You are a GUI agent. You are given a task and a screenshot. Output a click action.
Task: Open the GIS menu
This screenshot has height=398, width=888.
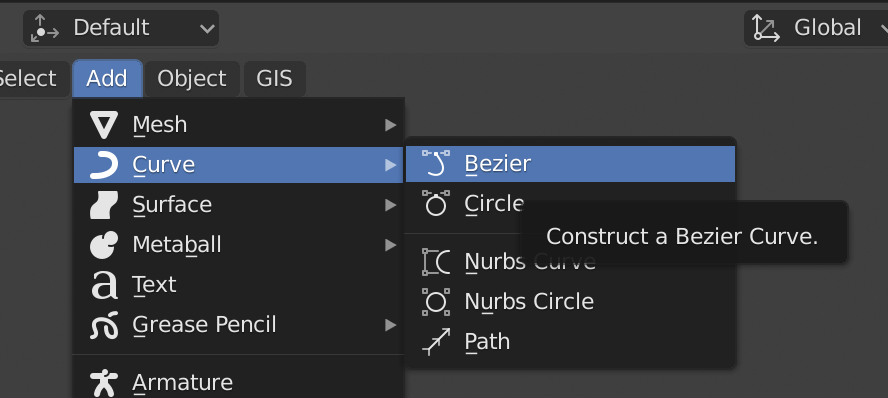click(x=275, y=79)
